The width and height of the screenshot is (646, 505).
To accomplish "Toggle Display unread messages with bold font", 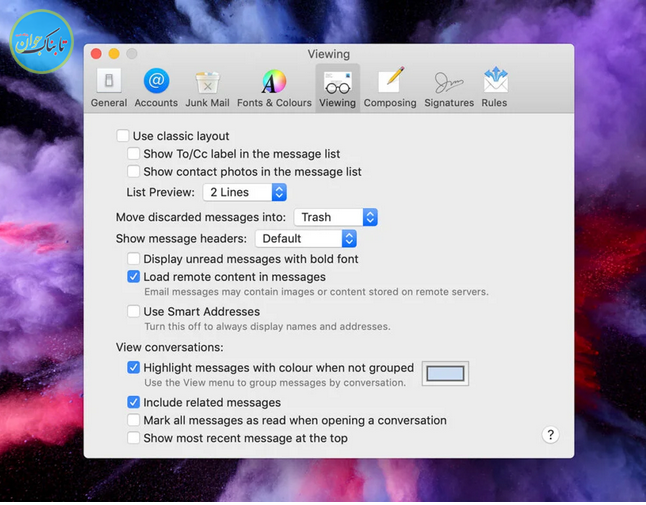I will point(134,259).
